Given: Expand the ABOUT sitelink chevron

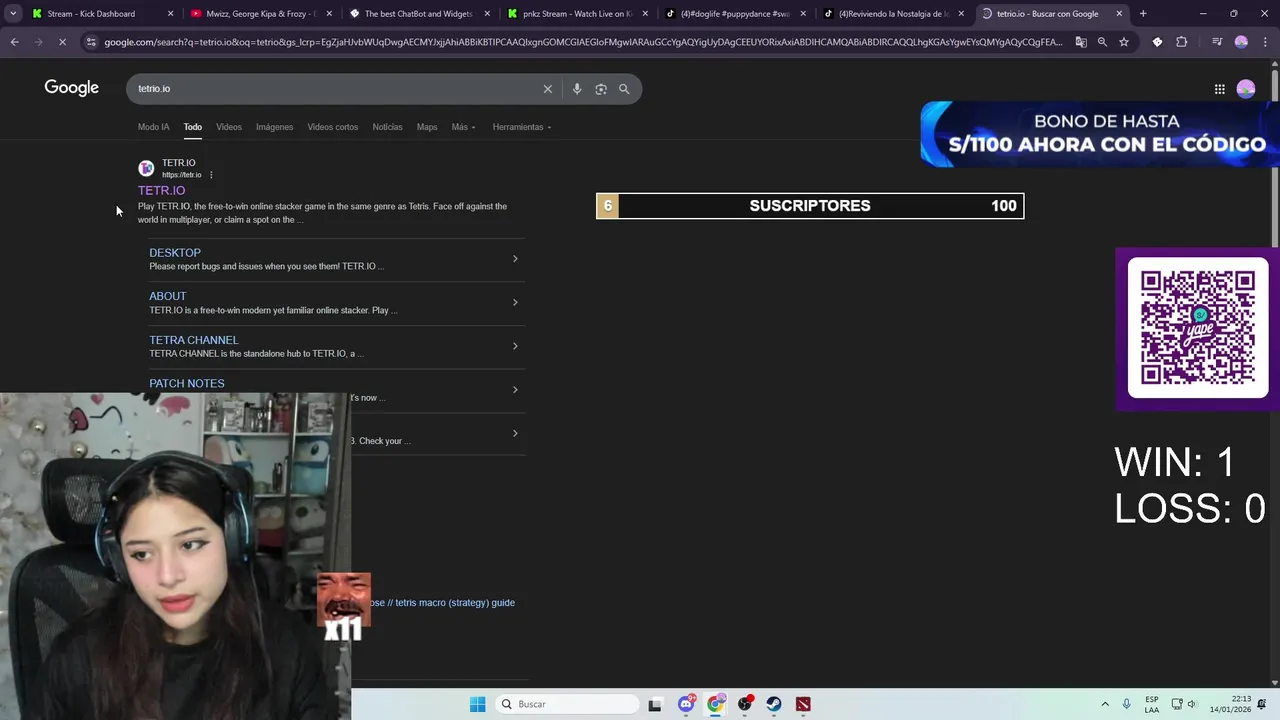Looking at the screenshot, I should [x=515, y=302].
